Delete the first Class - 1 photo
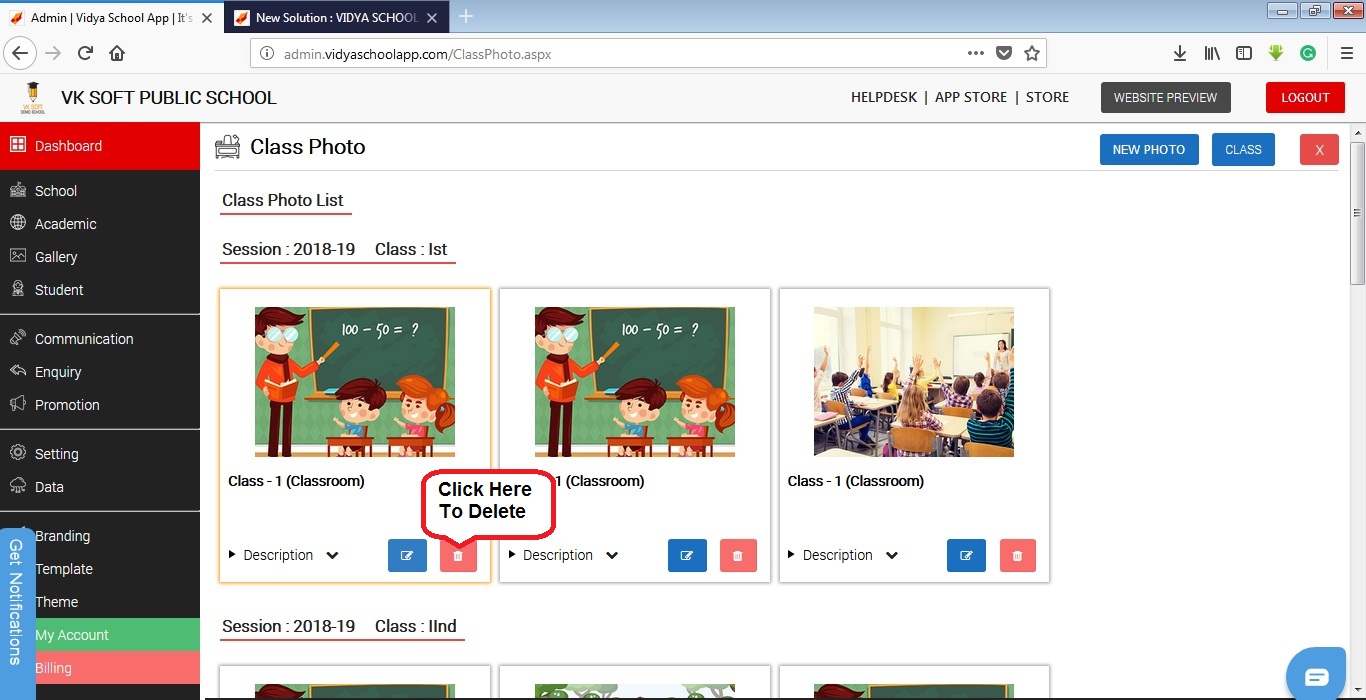 click(458, 555)
